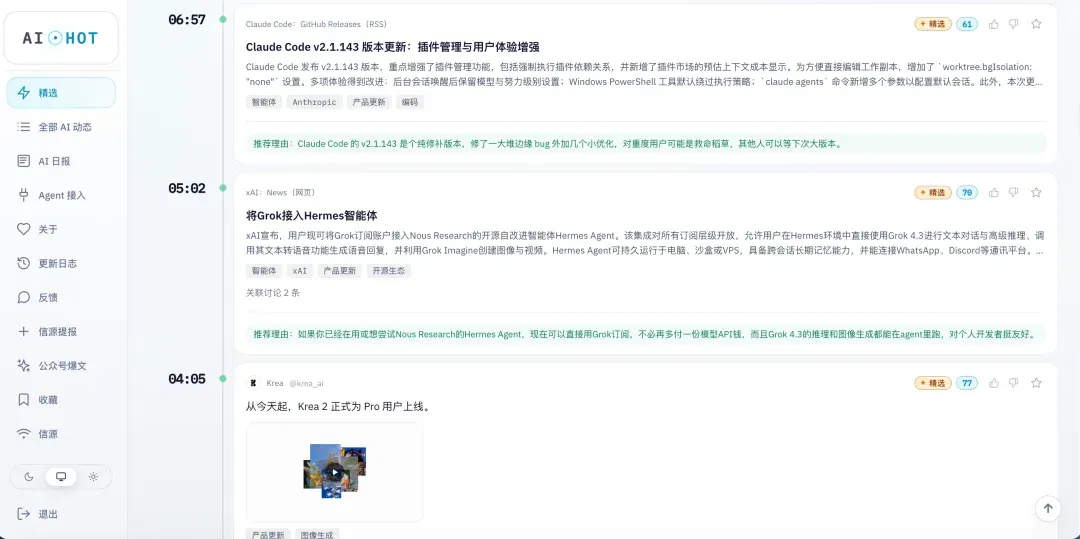Switch to light mode sun toggle
Screen dimensions: 1080x539
(93, 476)
